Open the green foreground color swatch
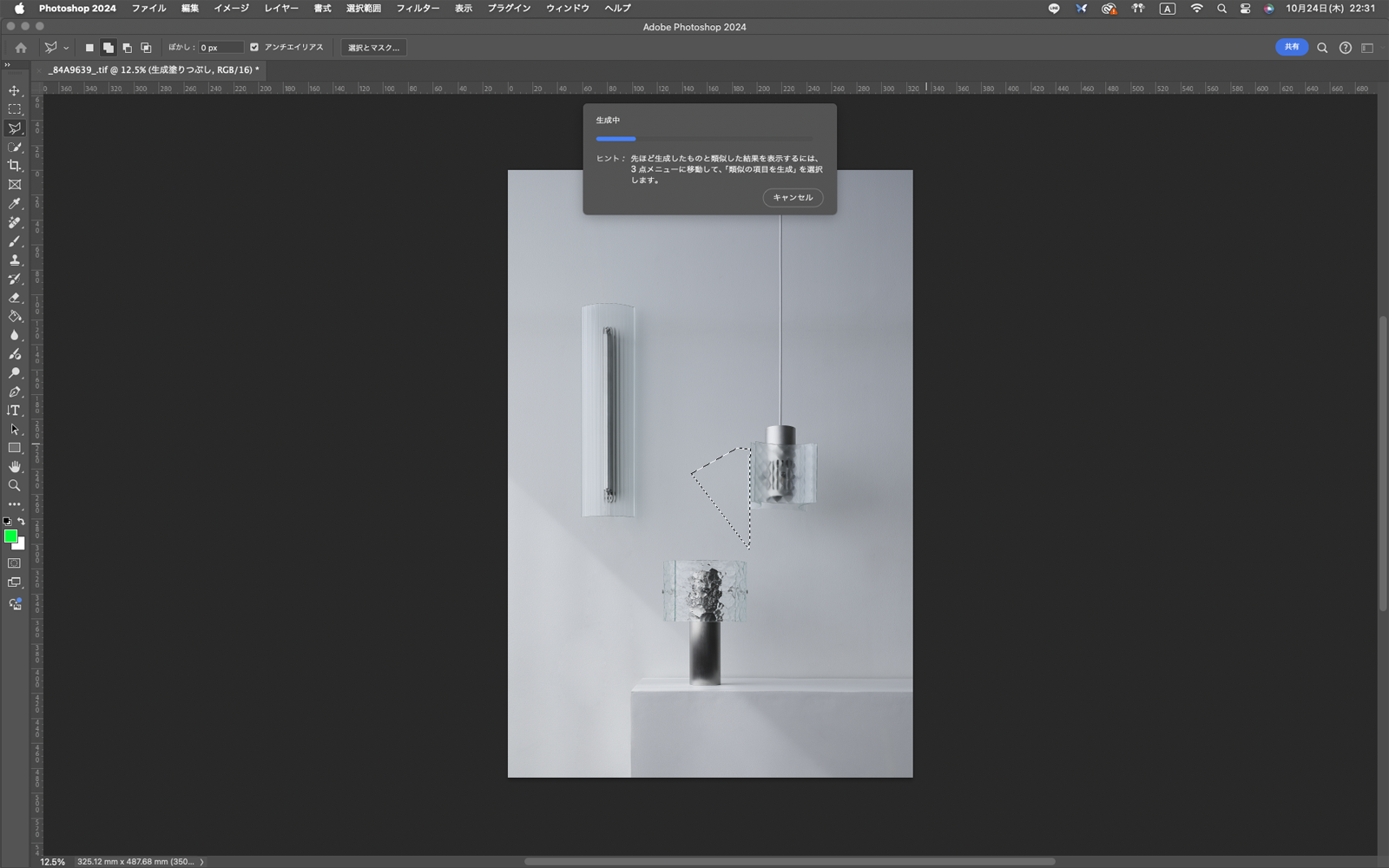Screen dimensions: 1389x868 coord(10,536)
